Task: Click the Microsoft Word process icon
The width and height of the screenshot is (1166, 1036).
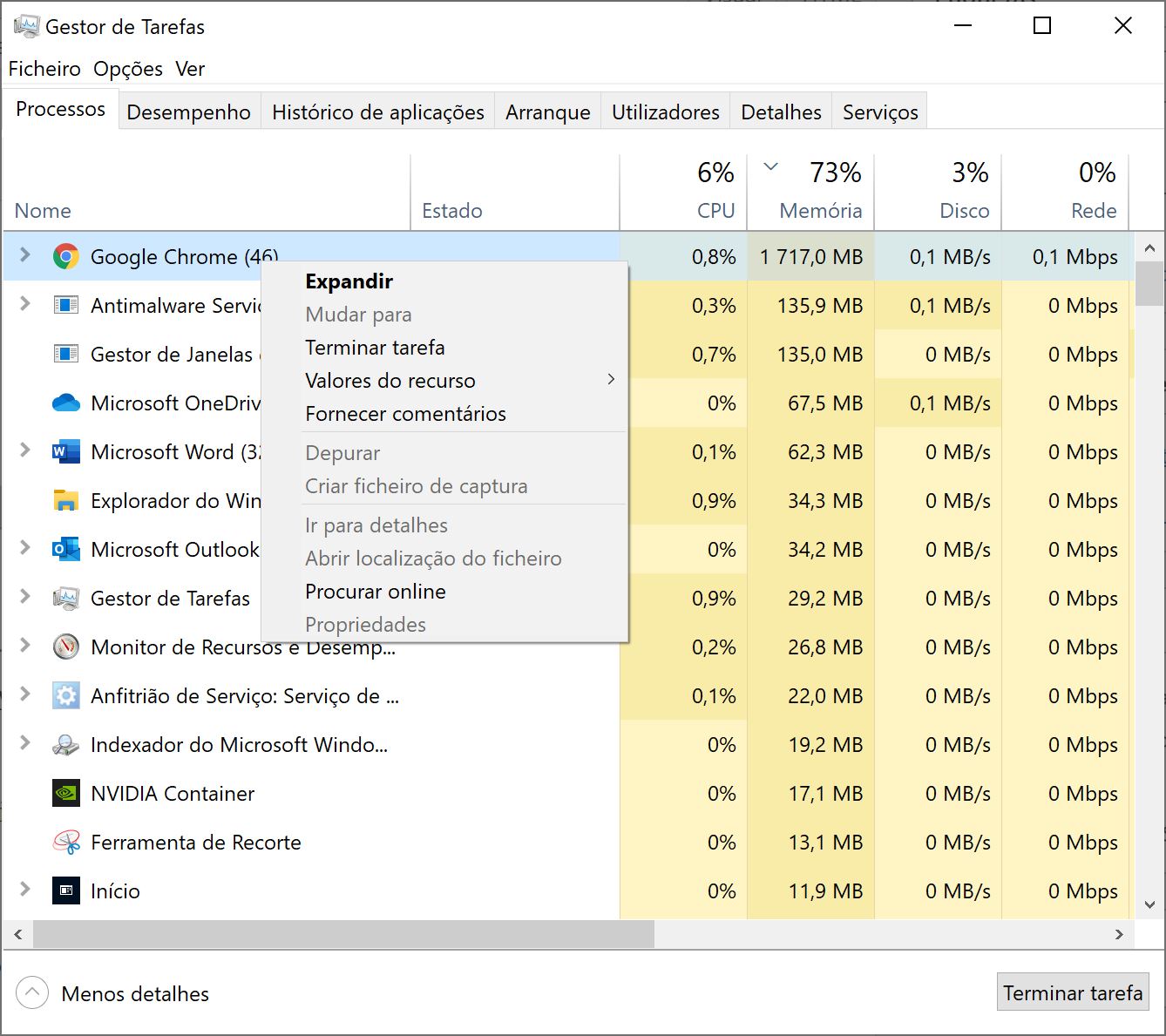Action: (65, 452)
